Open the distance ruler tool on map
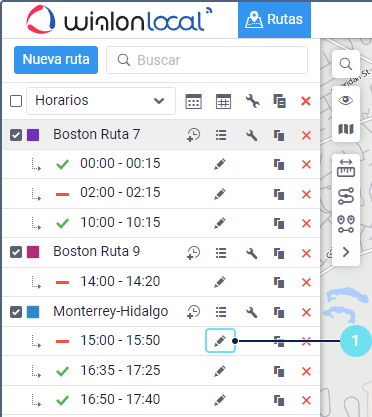This screenshot has height=417, width=372. coord(346,168)
